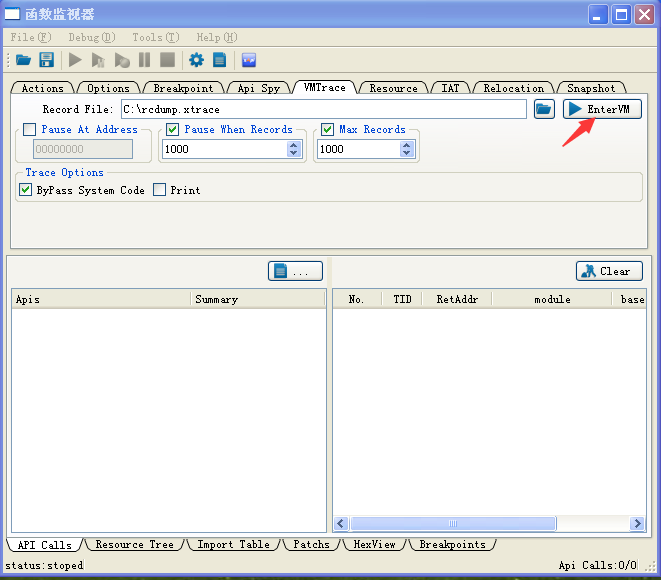Click the Pause When Records number field
661x580 pixels.
[225, 149]
